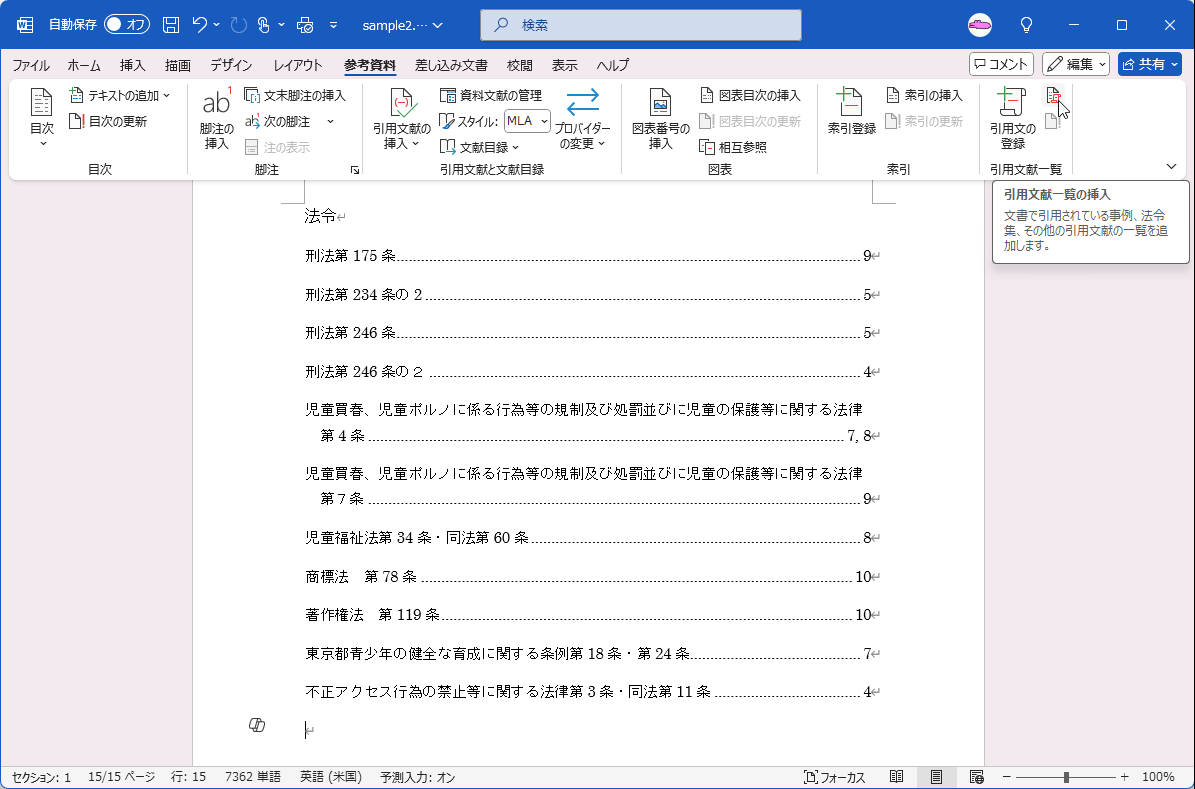Viewport: 1195px width, 789px height.
Task: Switch to the print layout view icon
Action: pyautogui.click(x=937, y=778)
